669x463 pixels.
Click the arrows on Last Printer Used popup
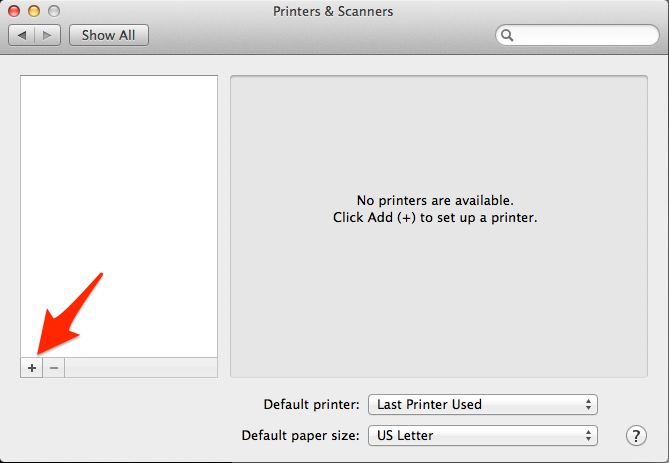(588, 405)
